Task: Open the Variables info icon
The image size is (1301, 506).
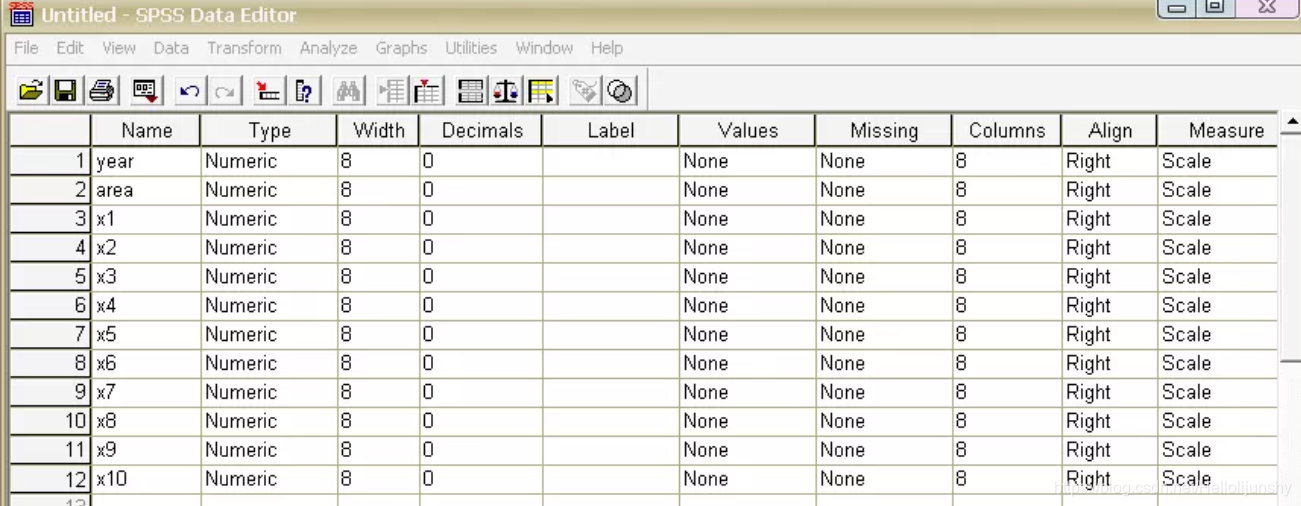Action: pos(304,92)
